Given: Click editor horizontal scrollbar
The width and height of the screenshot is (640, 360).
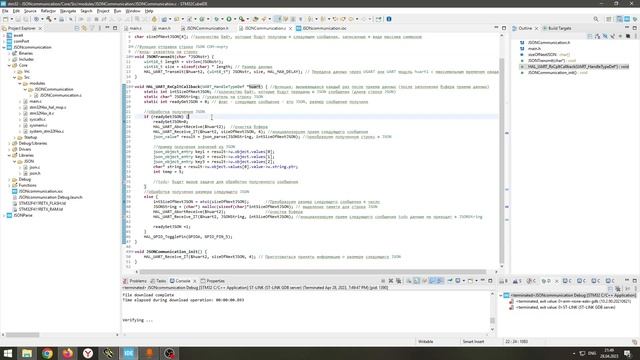Looking at the screenshot, I should 313,271.
